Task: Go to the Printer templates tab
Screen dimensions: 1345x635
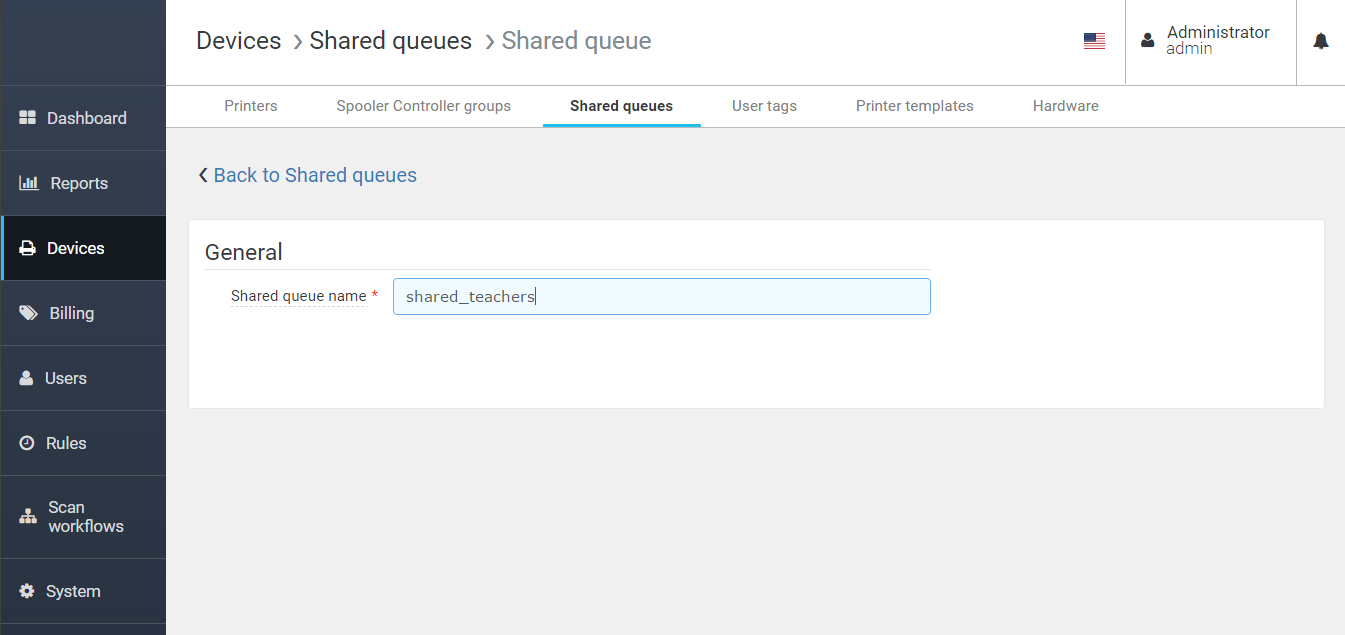Action: coord(914,106)
